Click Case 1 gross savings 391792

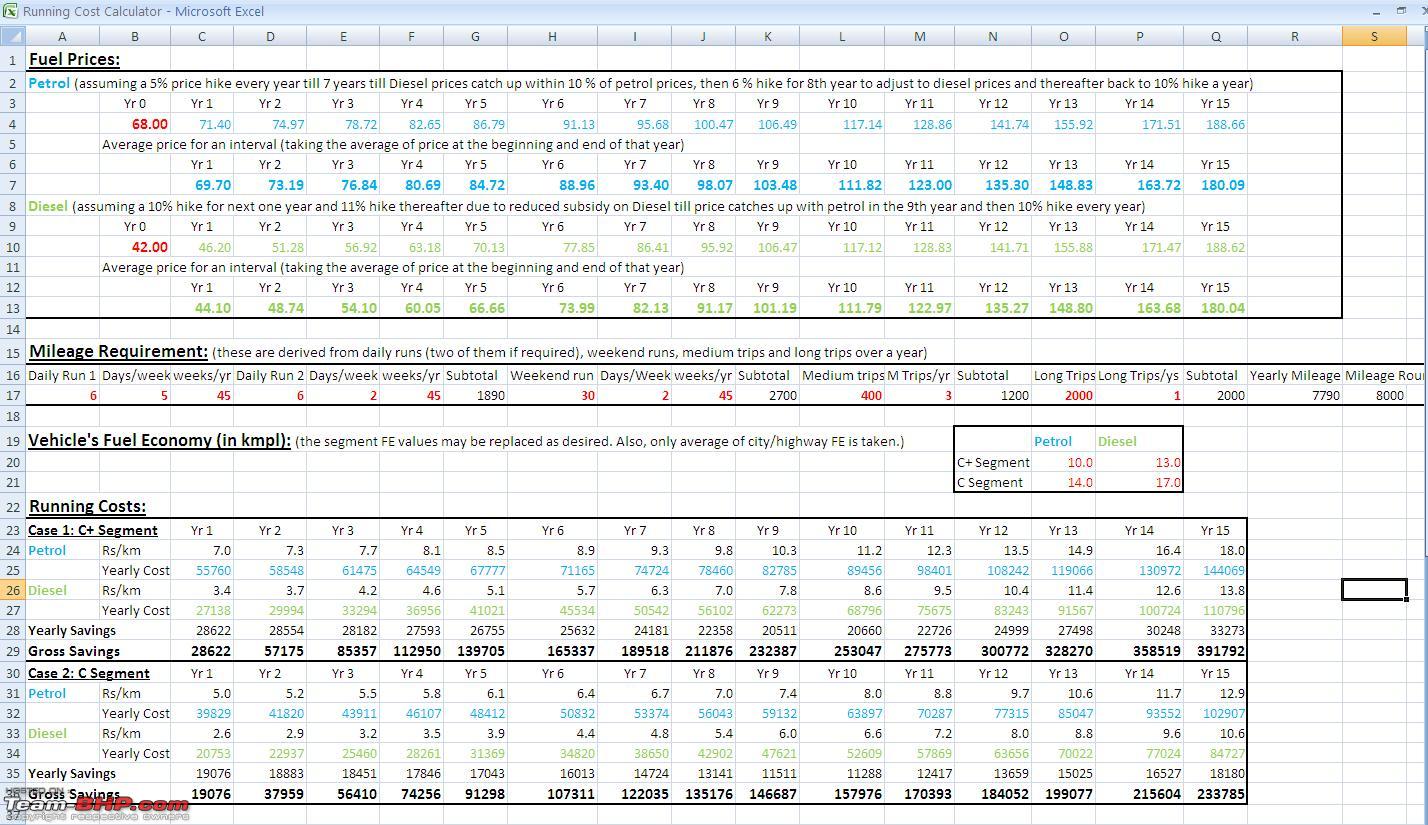point(1222,651)
